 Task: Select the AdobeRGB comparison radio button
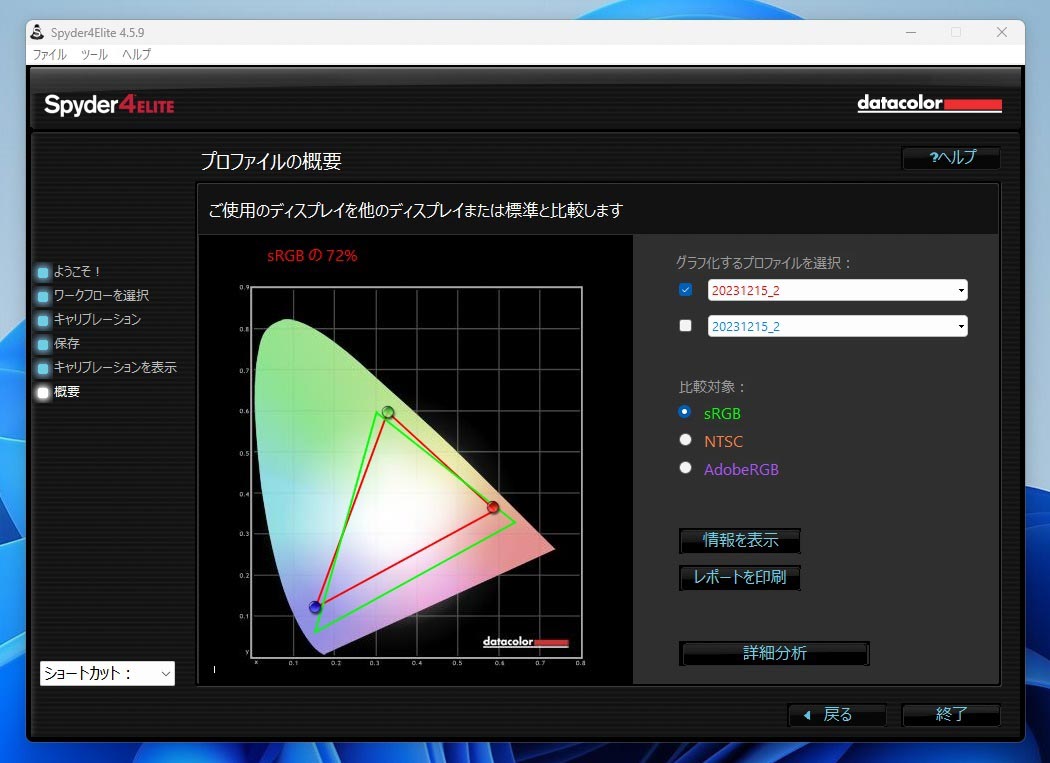pos(685,468)
